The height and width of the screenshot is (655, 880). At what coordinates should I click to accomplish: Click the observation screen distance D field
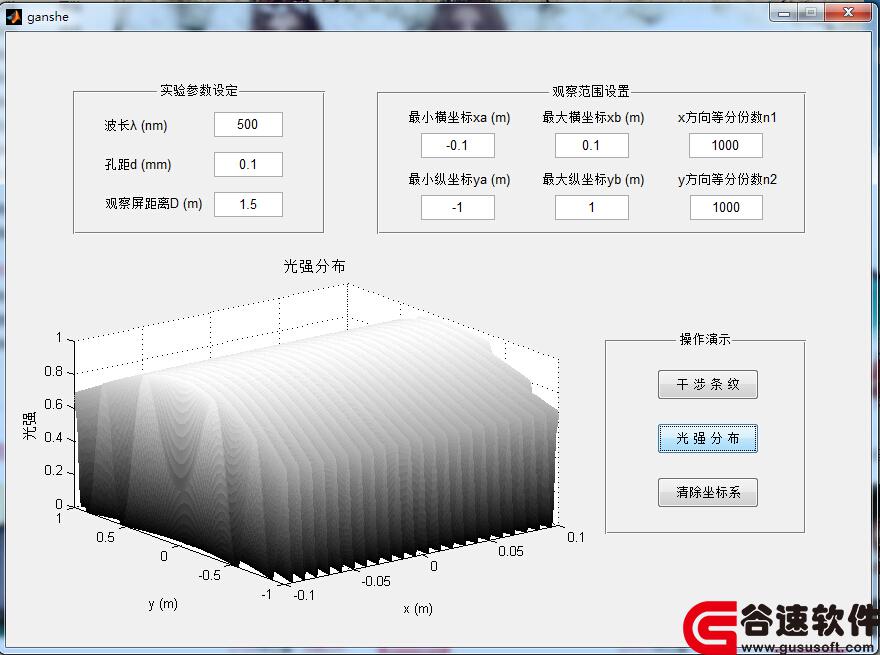[248, 204]
